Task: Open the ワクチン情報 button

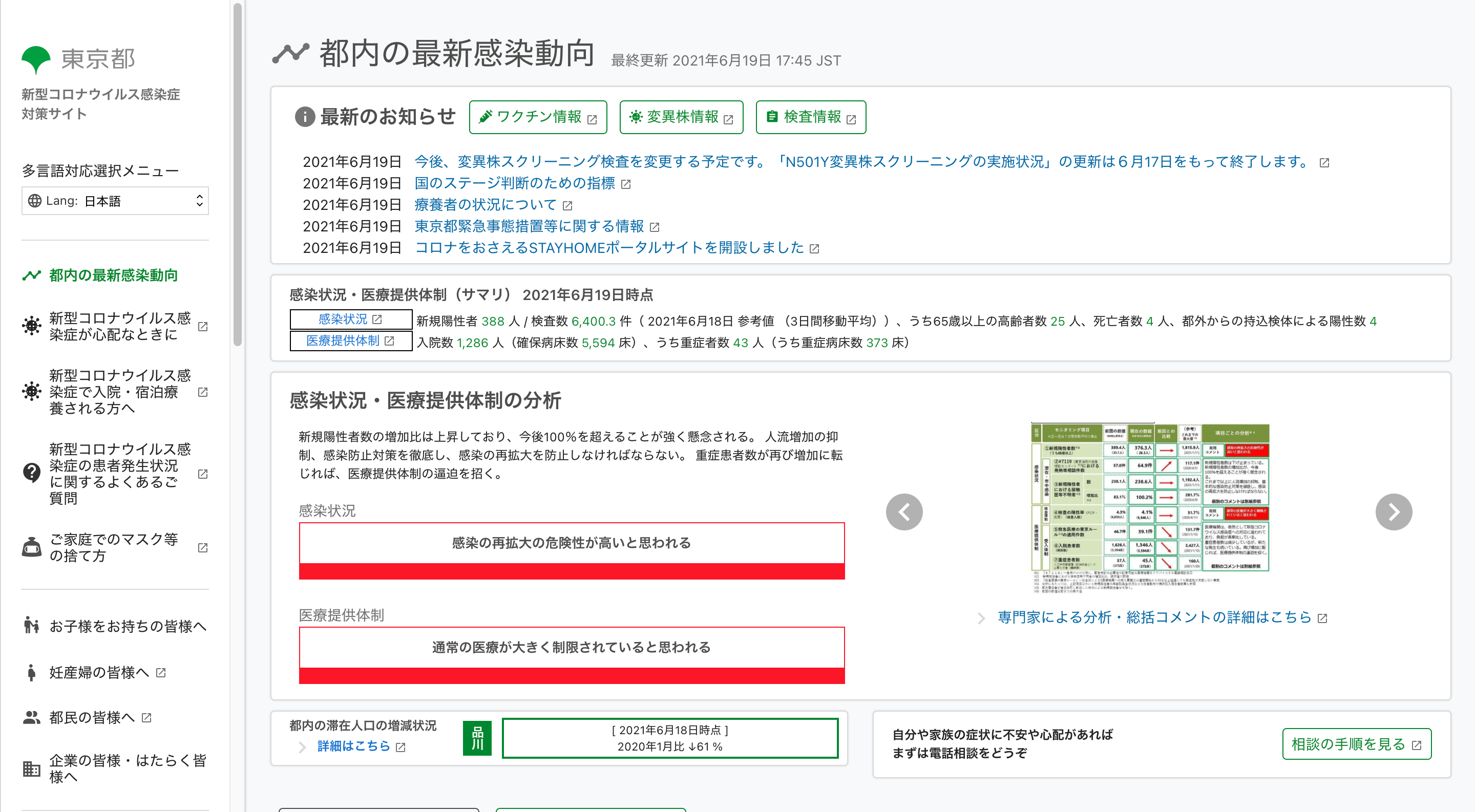Action: (x=538, y=117)
